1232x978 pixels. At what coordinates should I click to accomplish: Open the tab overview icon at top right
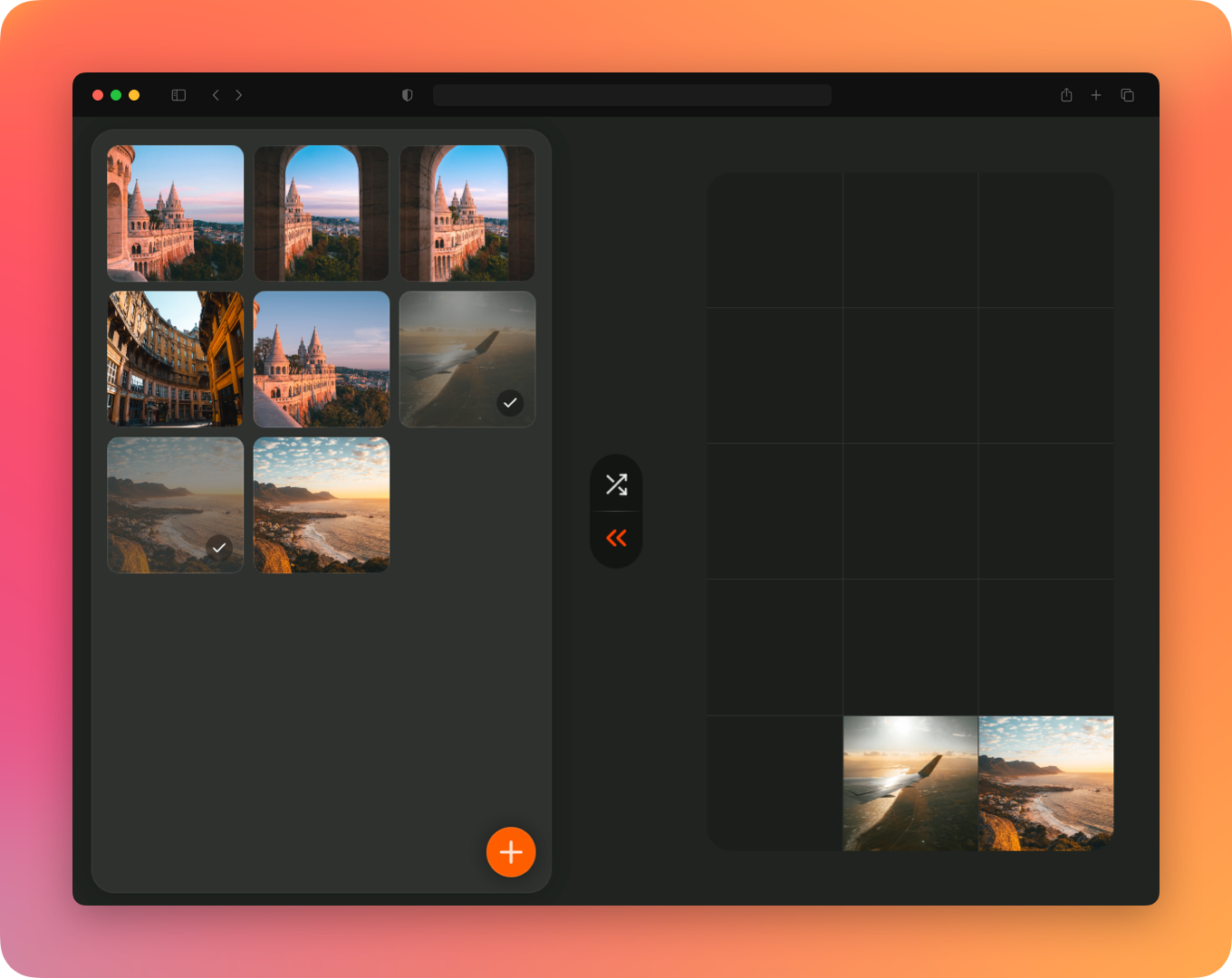(1127, 94)
